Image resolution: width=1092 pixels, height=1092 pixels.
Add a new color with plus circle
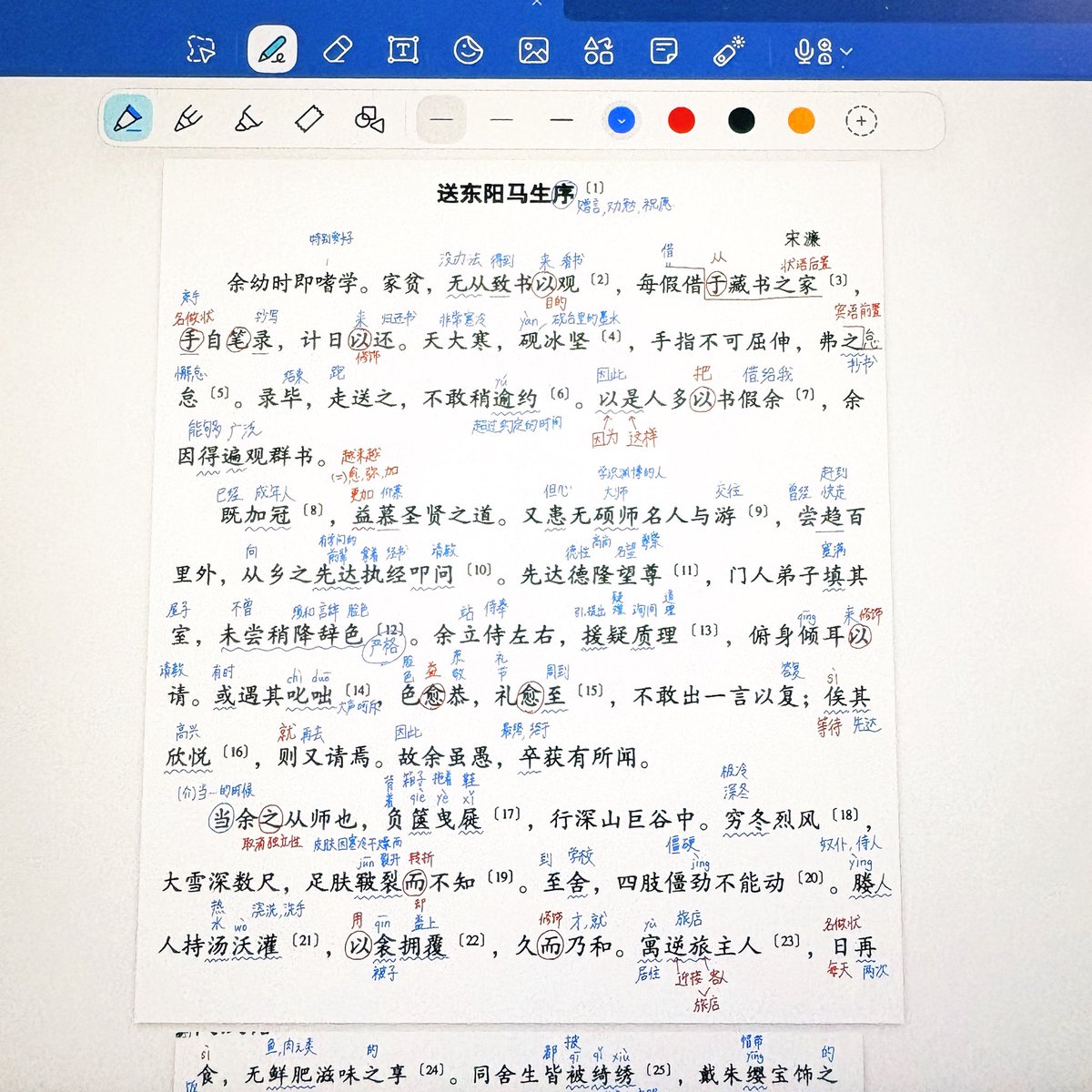861,120
